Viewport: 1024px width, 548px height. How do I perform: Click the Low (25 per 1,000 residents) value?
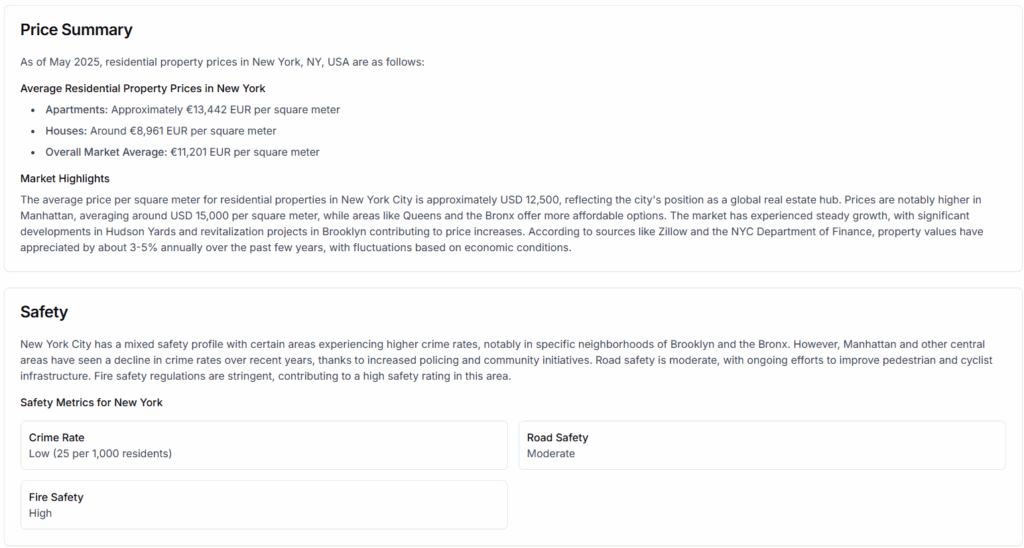pos(101,453)
